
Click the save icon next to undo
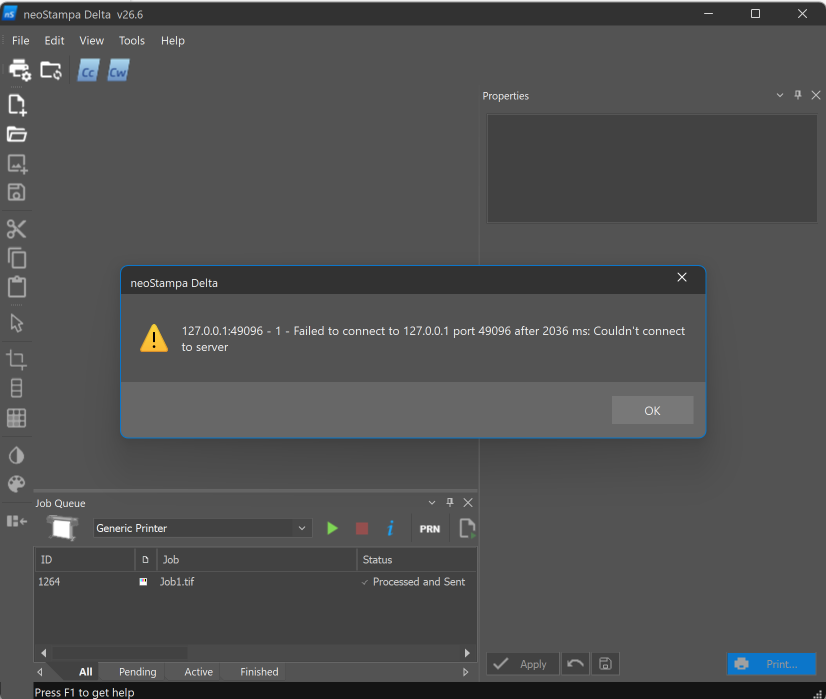tap(605, 664)
